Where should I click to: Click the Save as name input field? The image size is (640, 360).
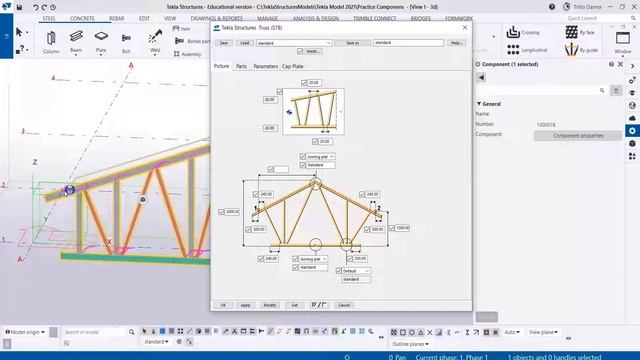coord(408,43)
